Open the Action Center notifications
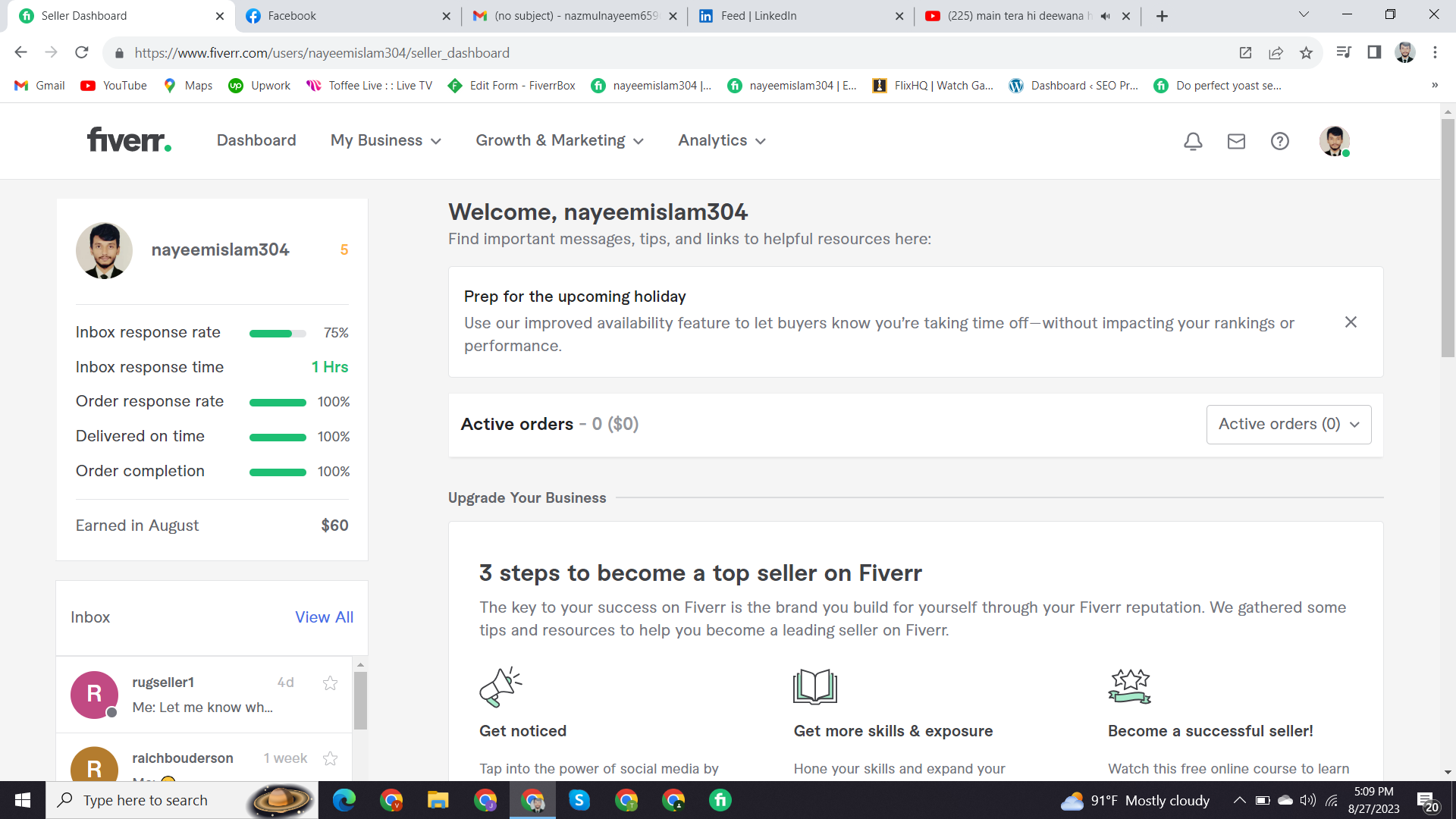Screen dimensions: 1456x819 click(x=1427, y=801)
